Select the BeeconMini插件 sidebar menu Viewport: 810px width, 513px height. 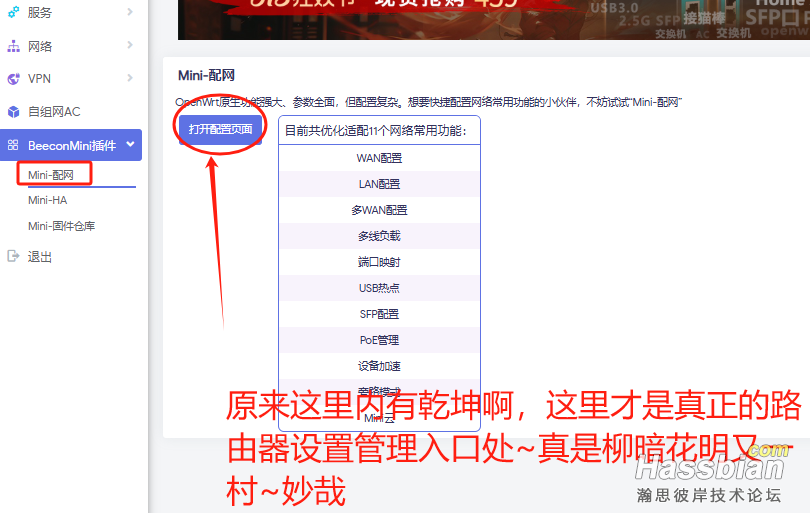pos(71,145)
